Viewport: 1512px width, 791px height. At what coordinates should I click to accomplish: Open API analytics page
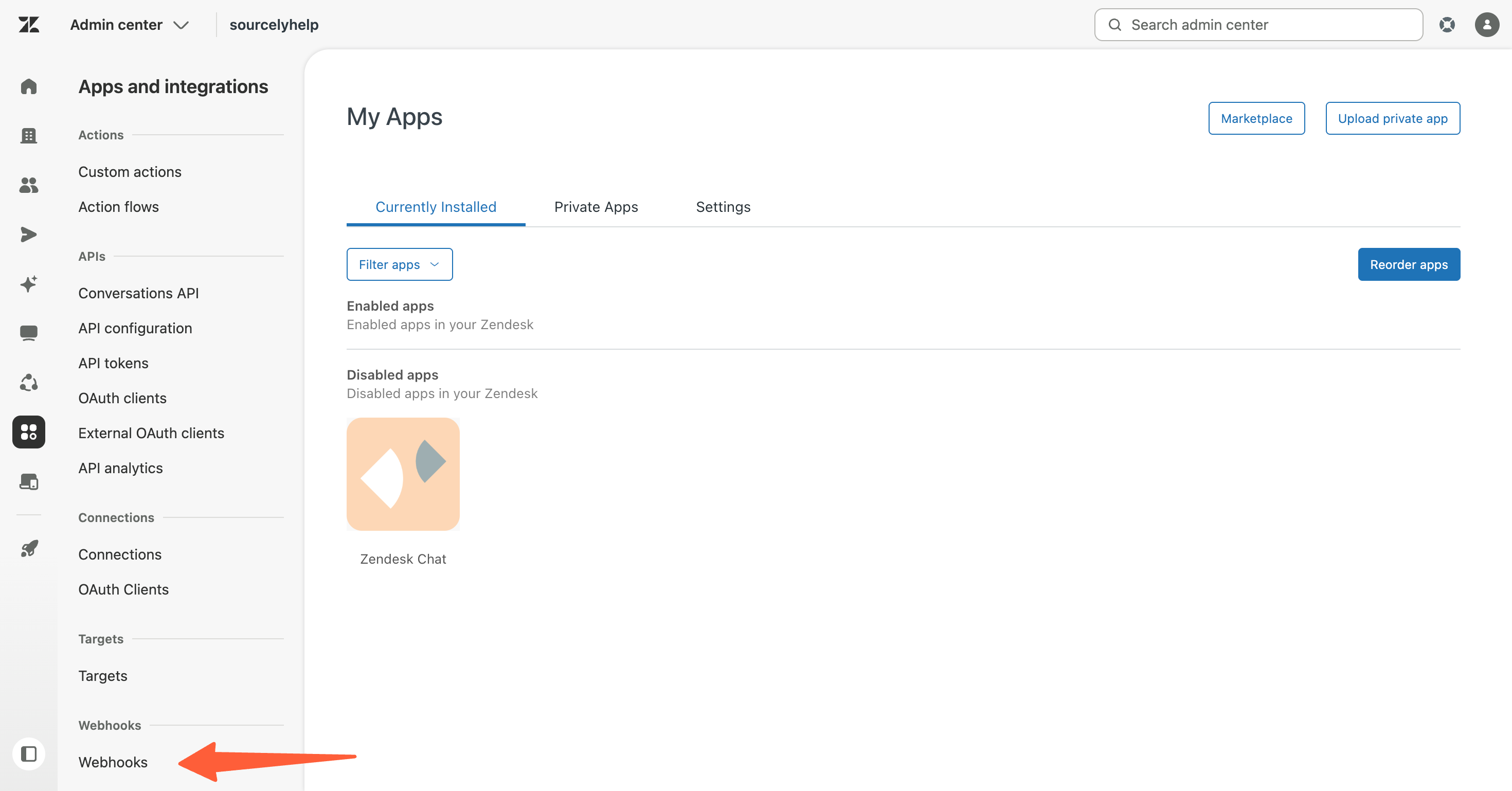coord(120,468)
